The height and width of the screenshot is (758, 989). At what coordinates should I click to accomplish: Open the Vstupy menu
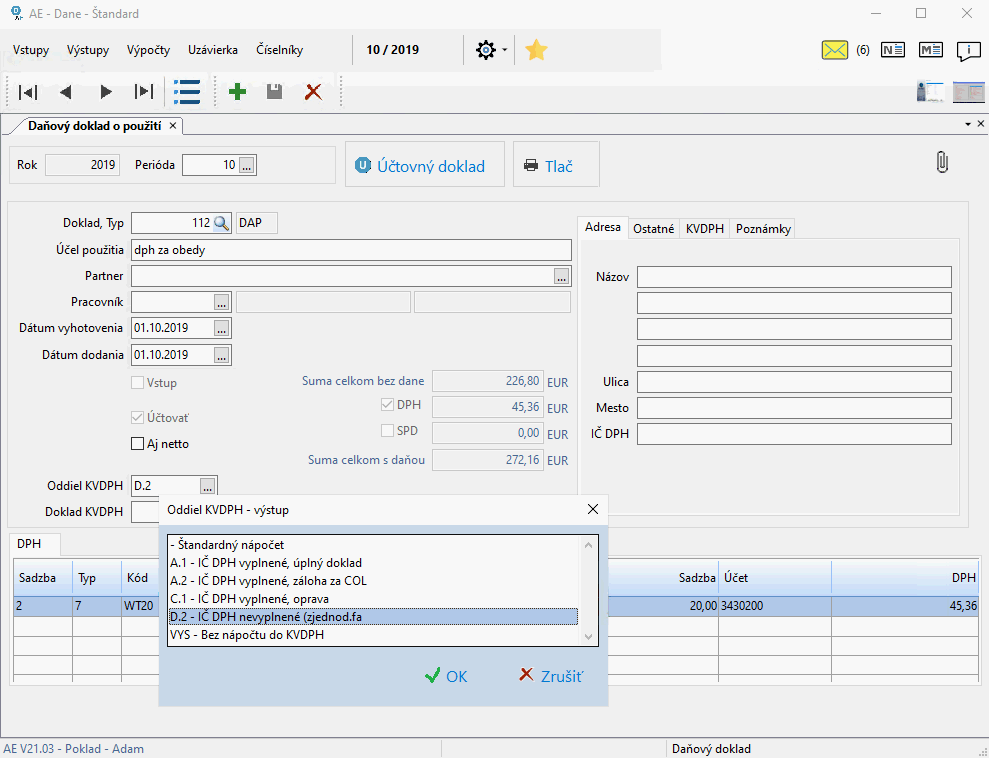(31, 50)
